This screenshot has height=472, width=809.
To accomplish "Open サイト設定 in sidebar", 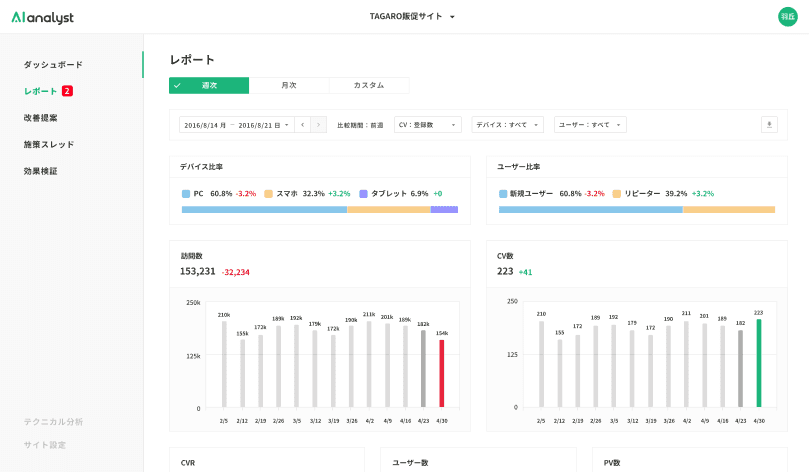I will [x=44, y=445].
